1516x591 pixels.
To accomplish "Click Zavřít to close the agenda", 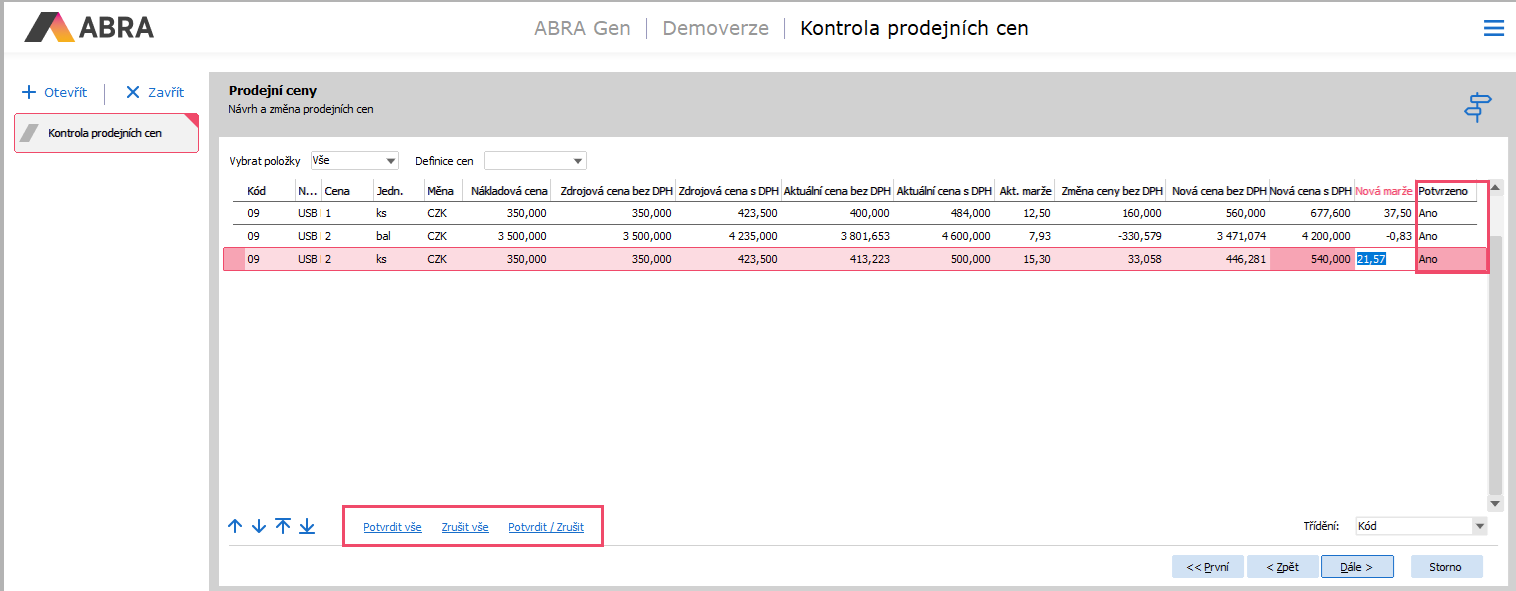I will coord(155,92).
